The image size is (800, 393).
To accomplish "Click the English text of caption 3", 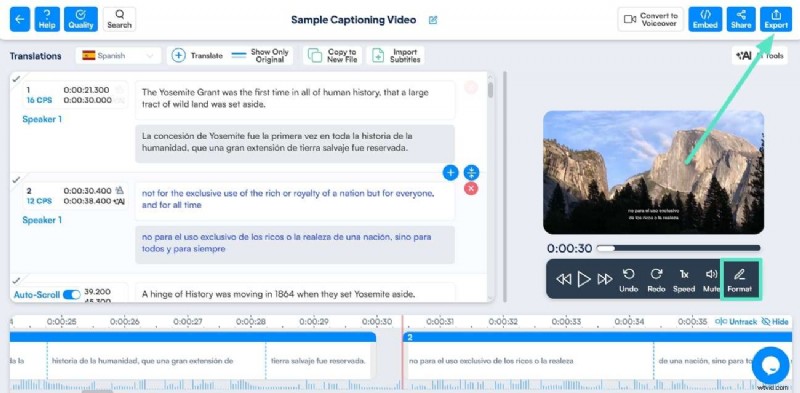I will click(x=295, y=293).
